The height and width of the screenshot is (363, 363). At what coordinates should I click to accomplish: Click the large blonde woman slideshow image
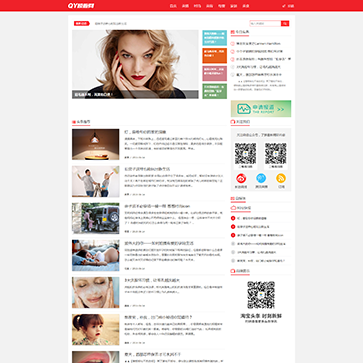point(135,64)
